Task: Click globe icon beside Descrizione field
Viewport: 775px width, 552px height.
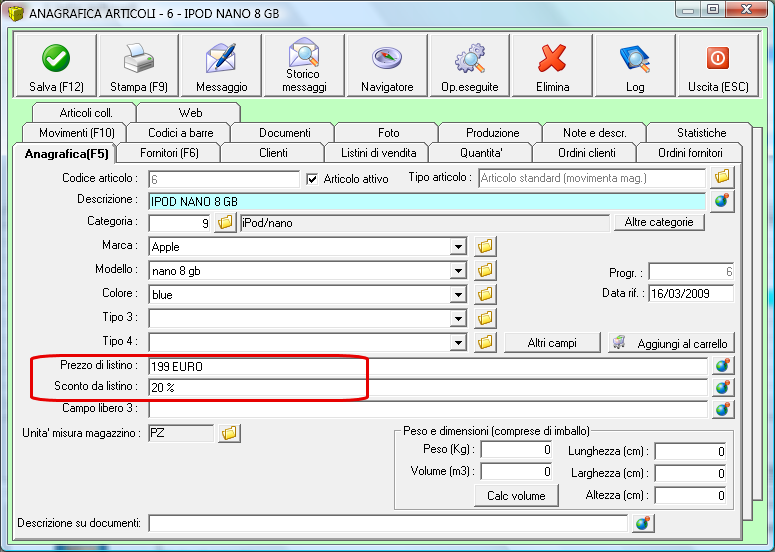Action: tap(722, 201)
